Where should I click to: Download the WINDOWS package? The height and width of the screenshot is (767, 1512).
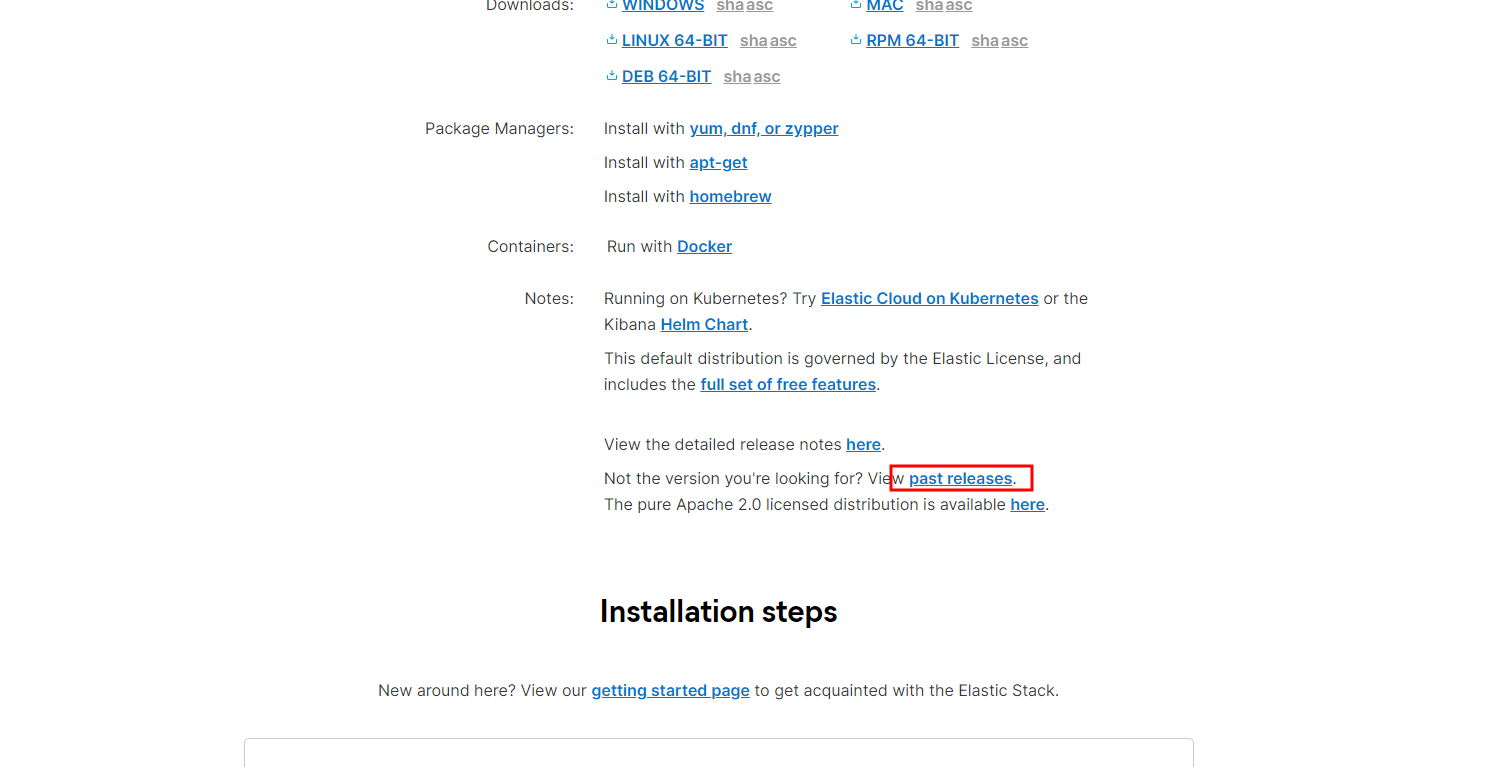coord(663,6)
